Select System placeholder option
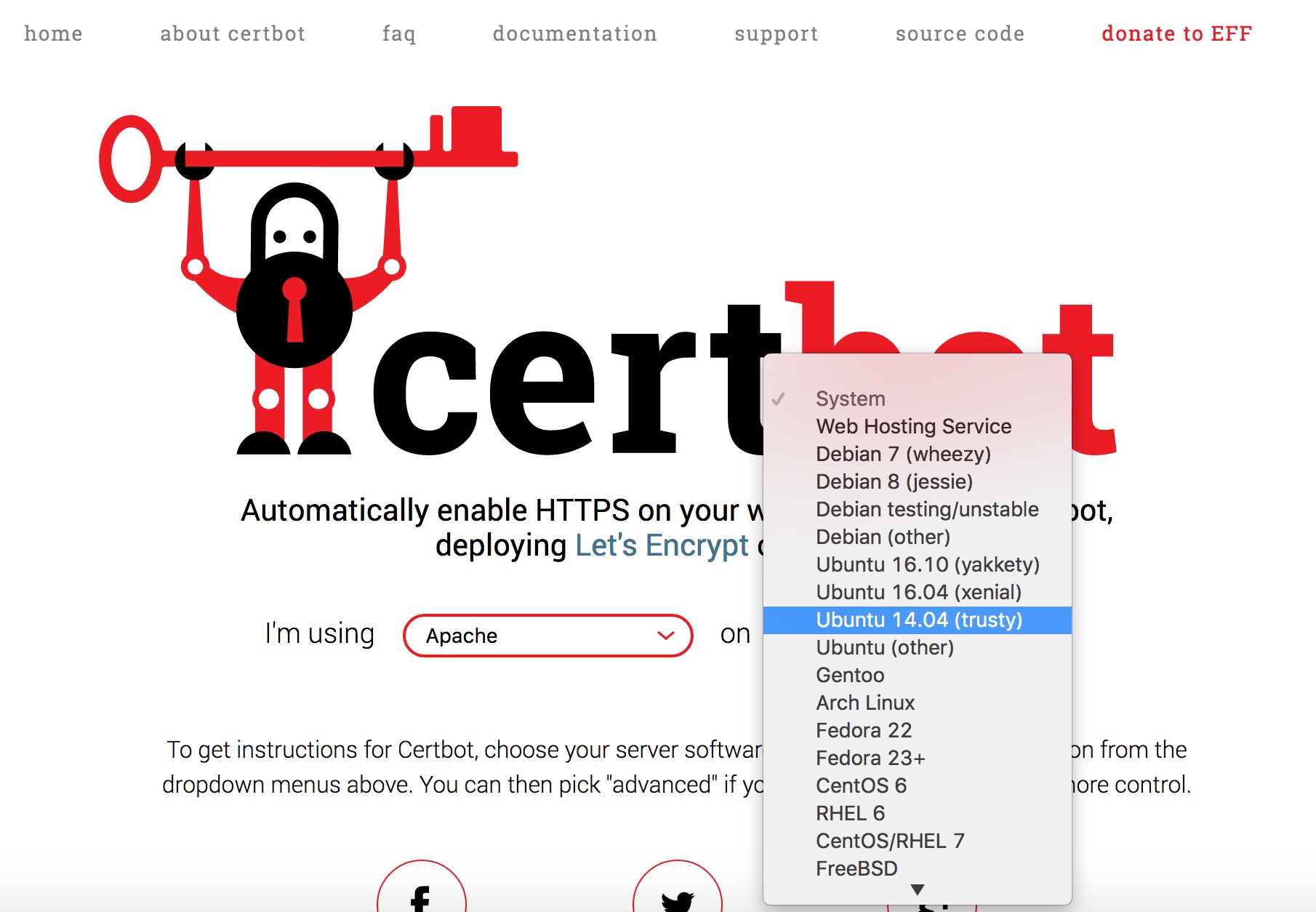Screen dimensions: 1316x912 click(x=918, y=399)
